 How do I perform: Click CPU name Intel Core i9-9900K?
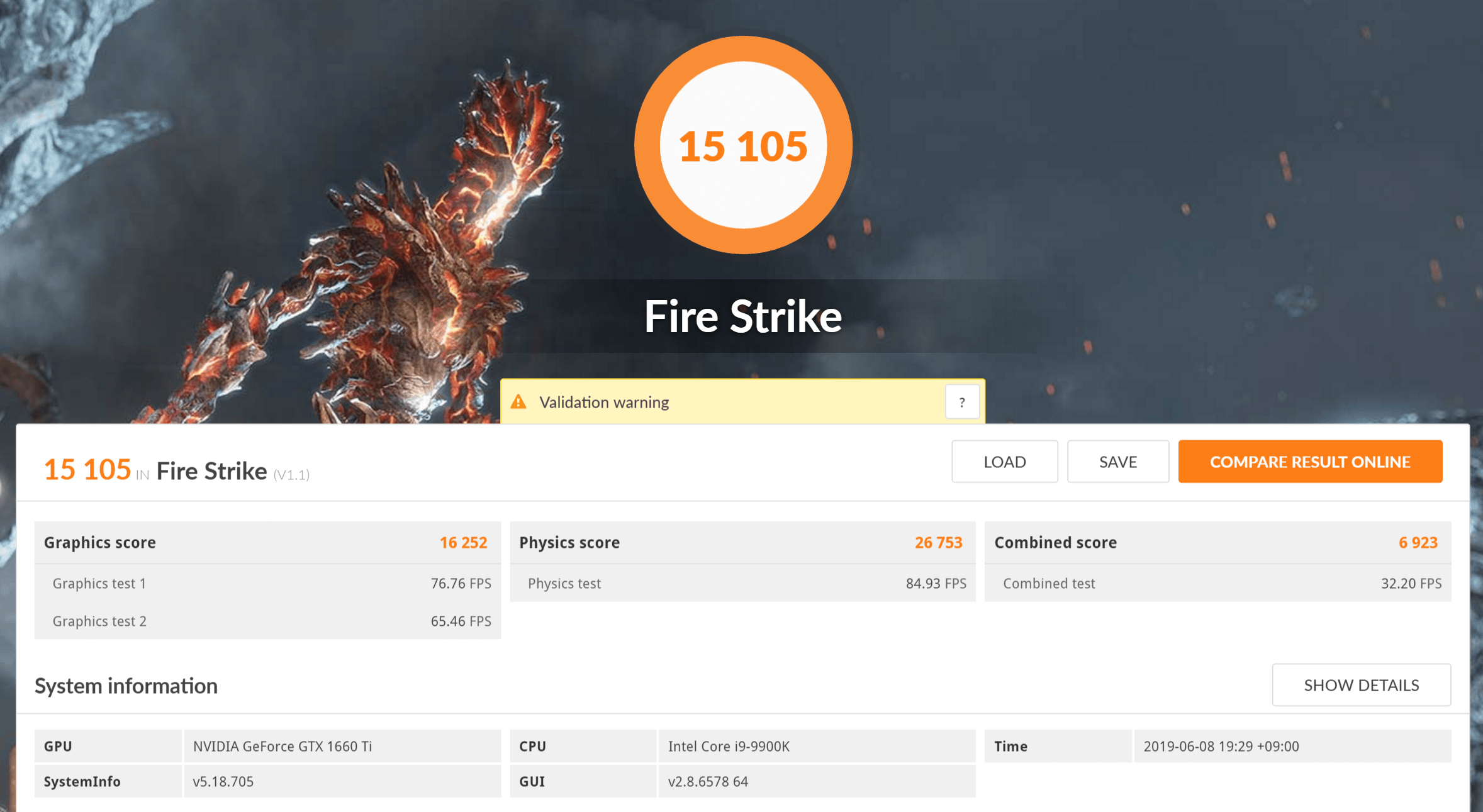(729, 746)
